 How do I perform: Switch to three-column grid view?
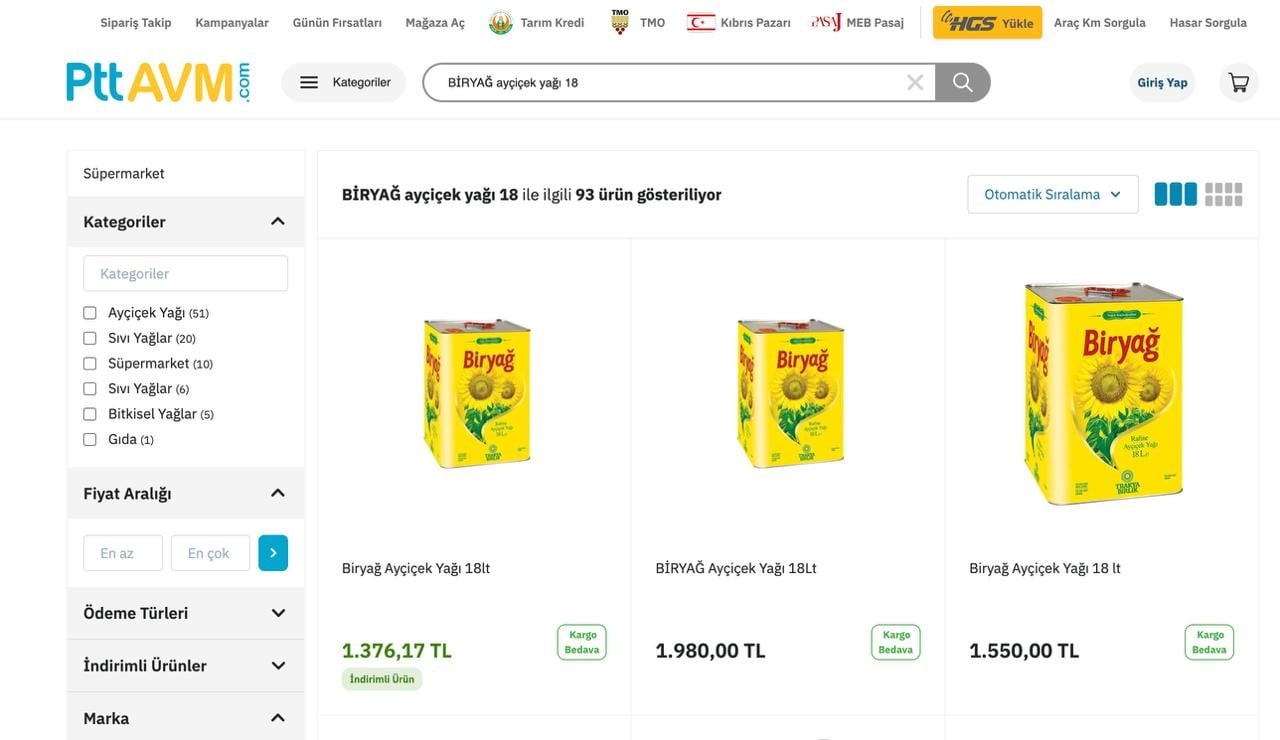coord(1175,194)
